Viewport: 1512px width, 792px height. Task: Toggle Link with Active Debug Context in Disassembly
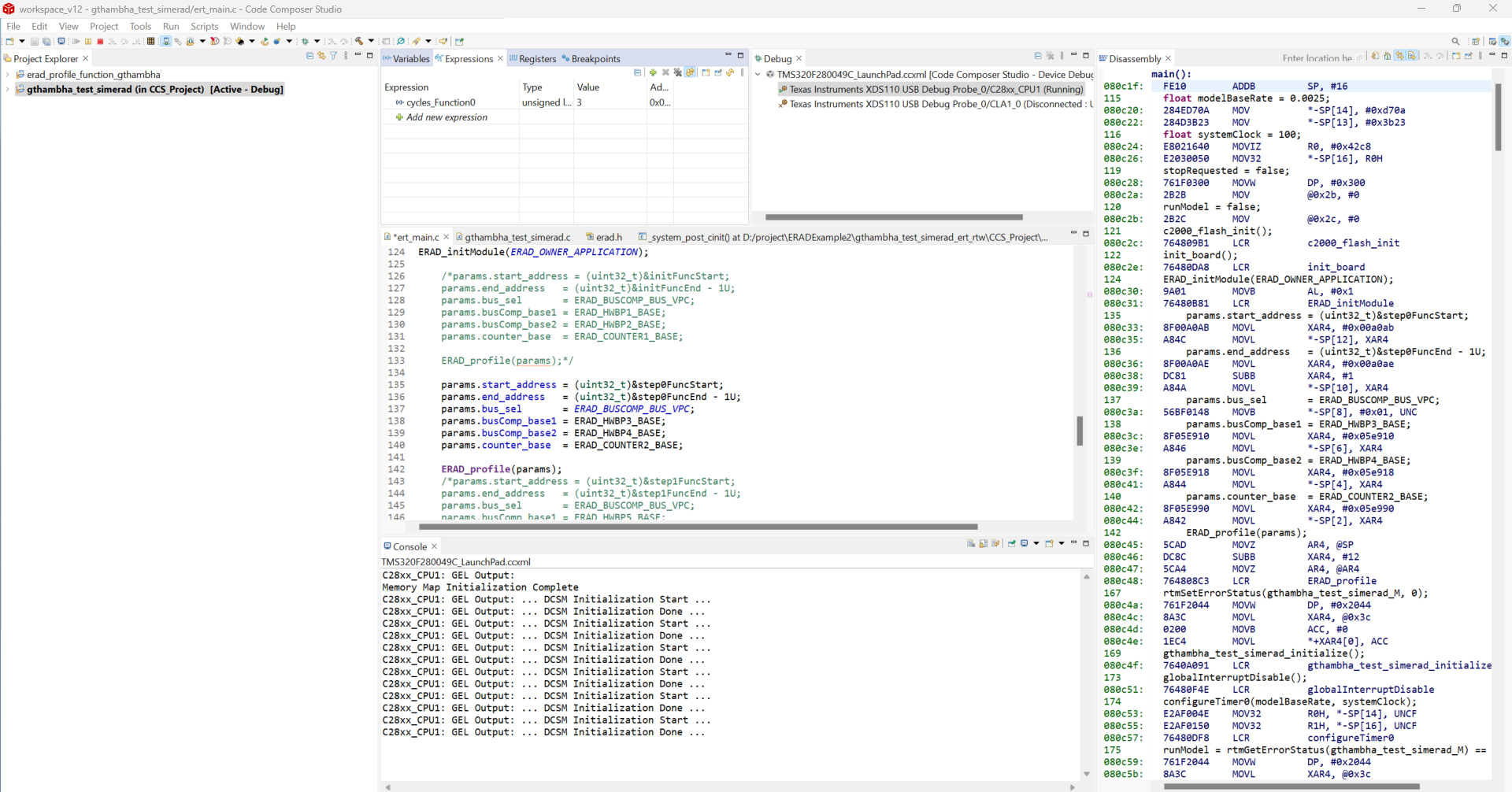pyautogui.click(x=1399, y=56)
